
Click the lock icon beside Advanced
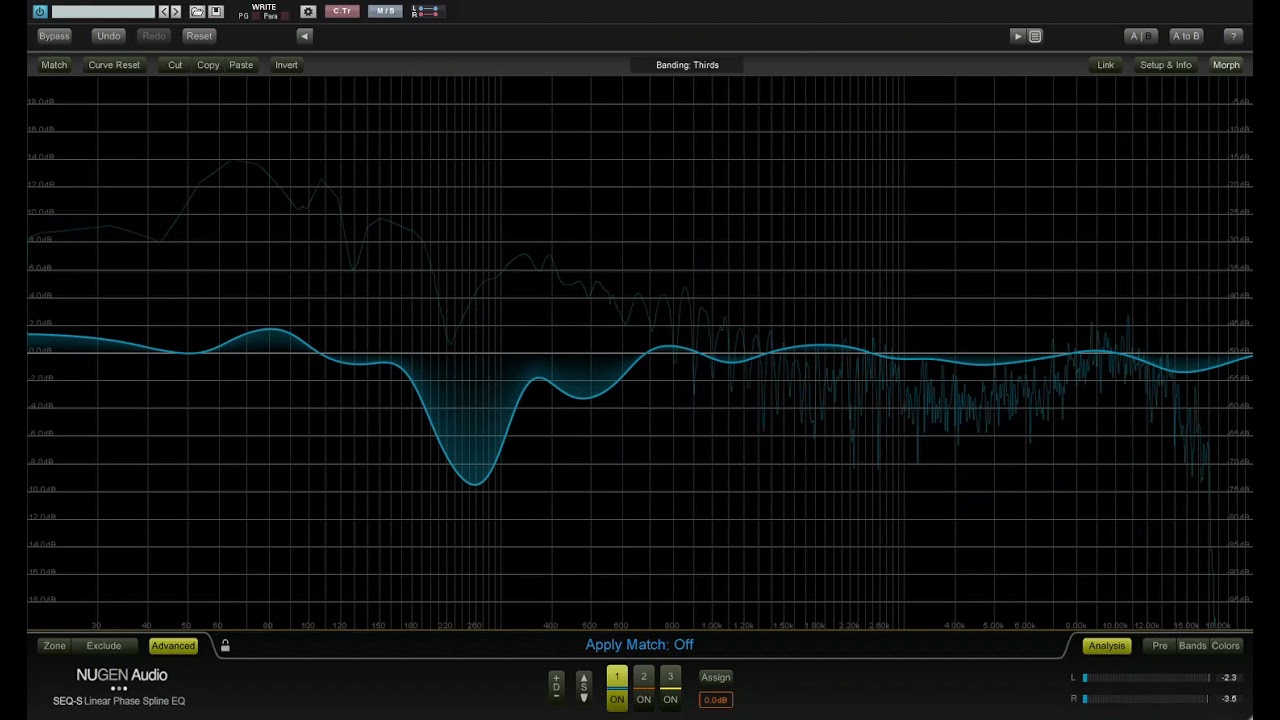pos(225,646)
